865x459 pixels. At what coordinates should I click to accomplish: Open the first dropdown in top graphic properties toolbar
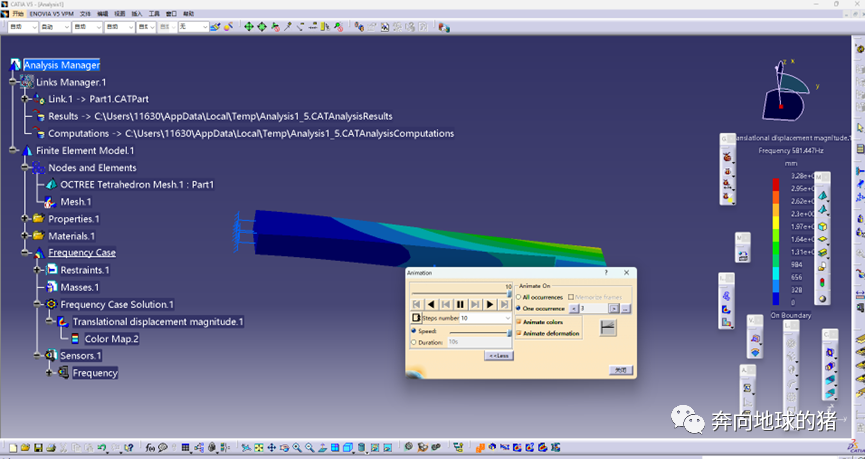click(x=23, y=26)
